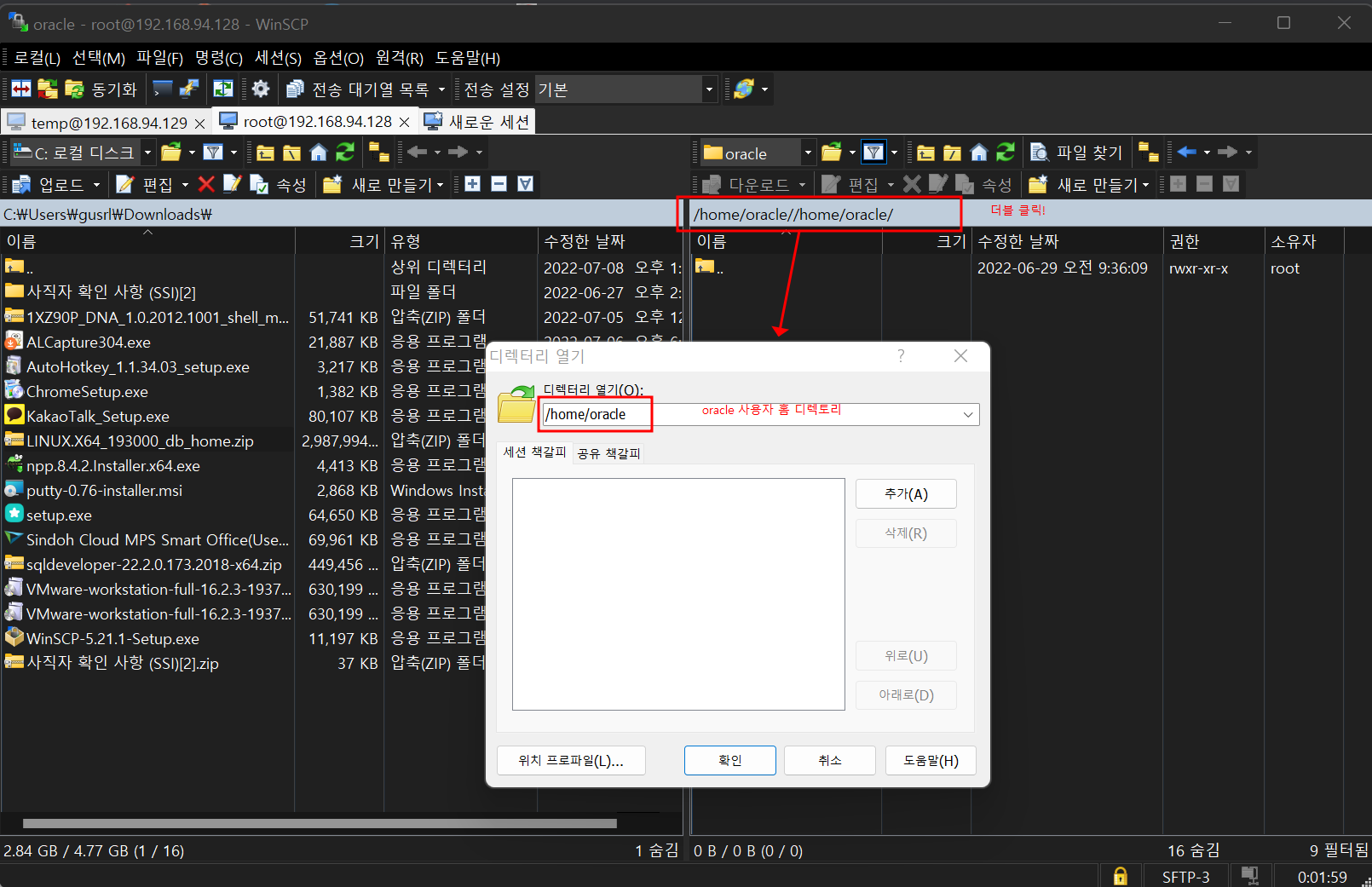Click local panel filter icon
The height and width of the screenshot is (887, 1372).
point(213,153)
